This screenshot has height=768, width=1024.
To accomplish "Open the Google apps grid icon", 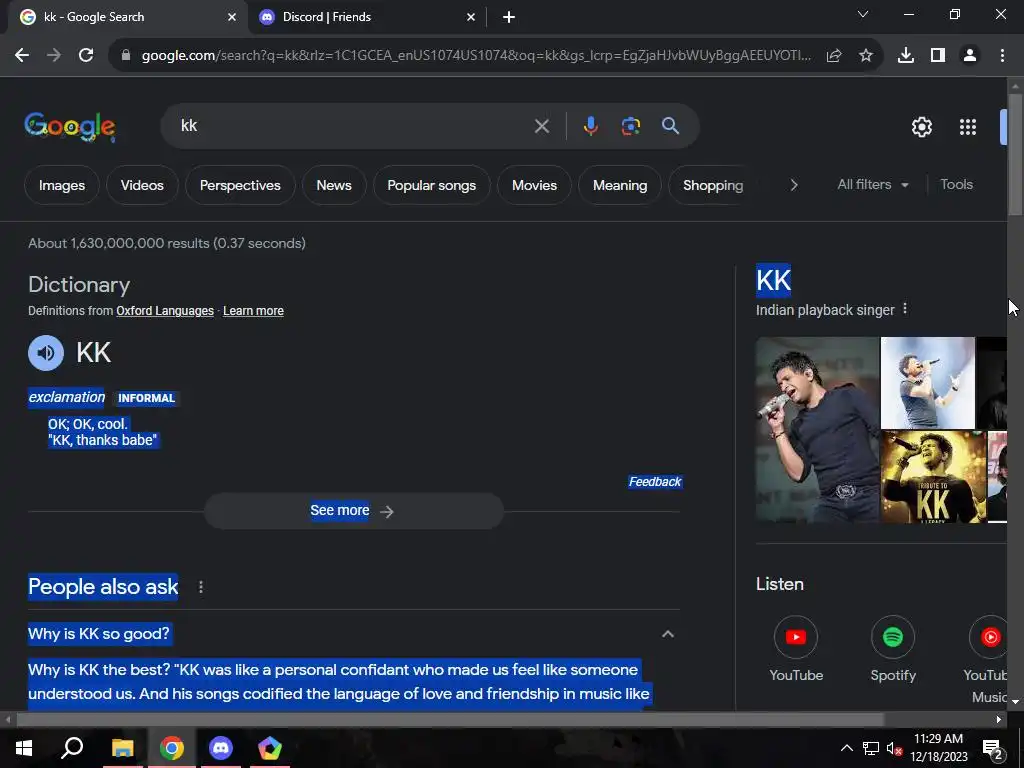I will point(968,127).
